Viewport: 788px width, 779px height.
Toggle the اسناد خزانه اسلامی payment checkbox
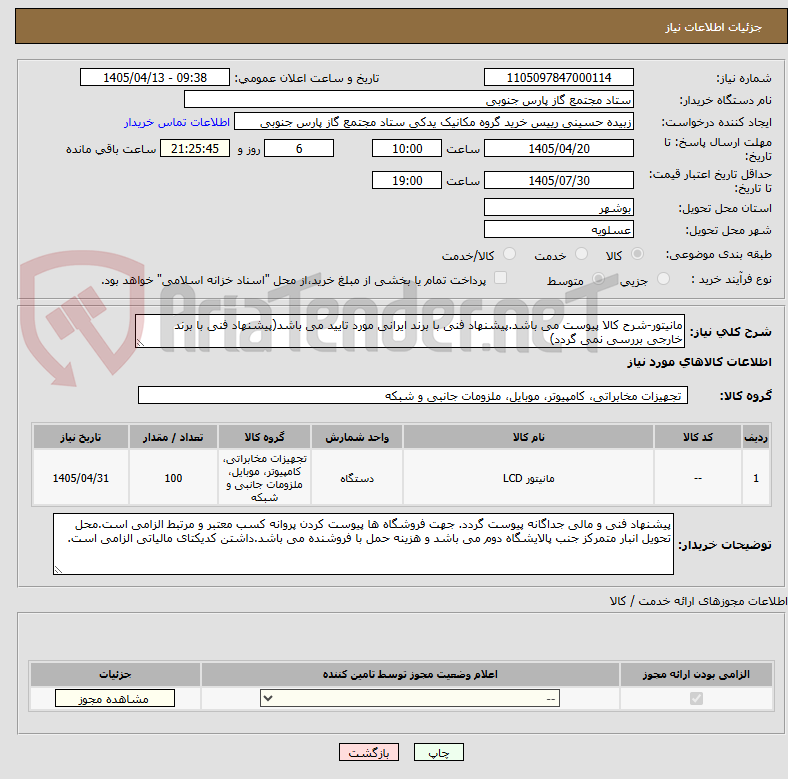tap(500, 278)
